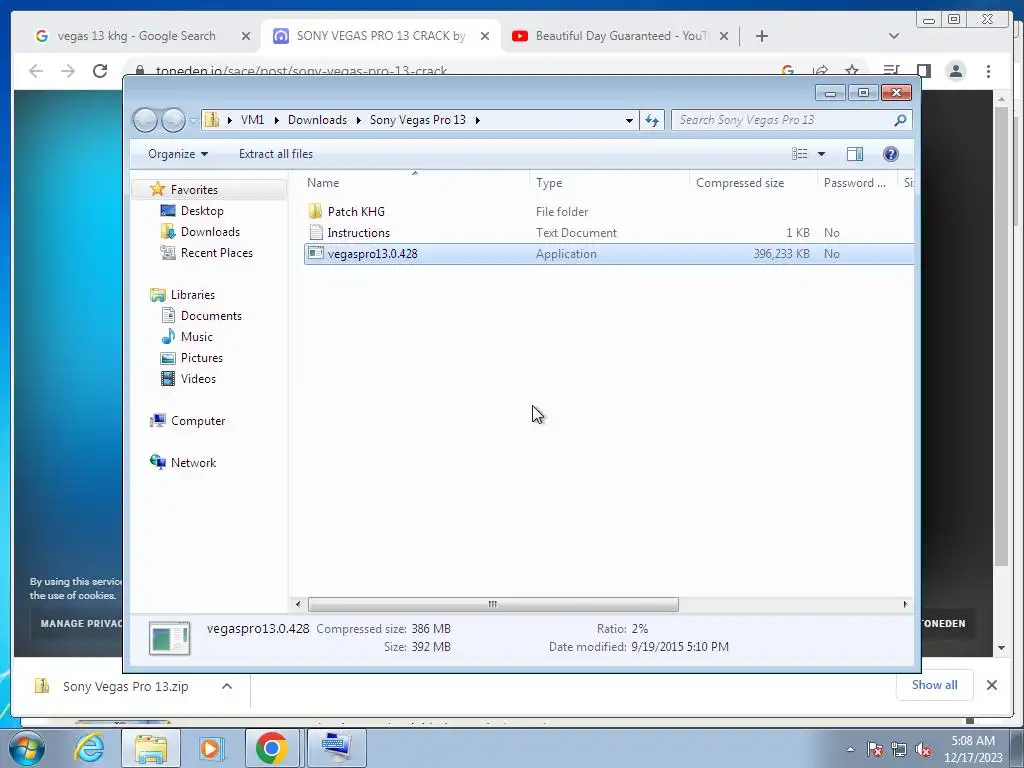The height and width of the screenshot is (768, 1024).
Task: Open Windows Explorer from the taskbar
Action: tap(151, 748)
